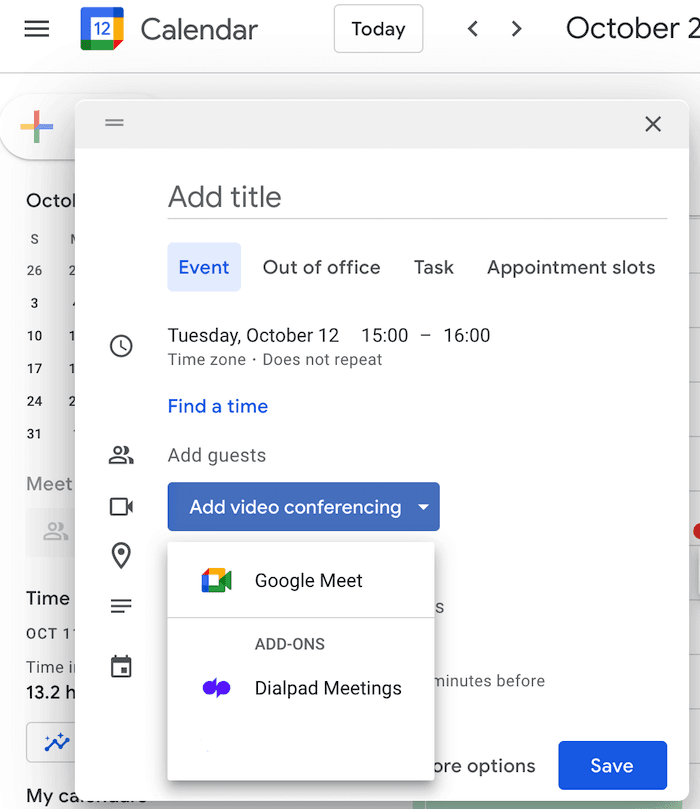Open the main hamburger menu

(37, 29)
